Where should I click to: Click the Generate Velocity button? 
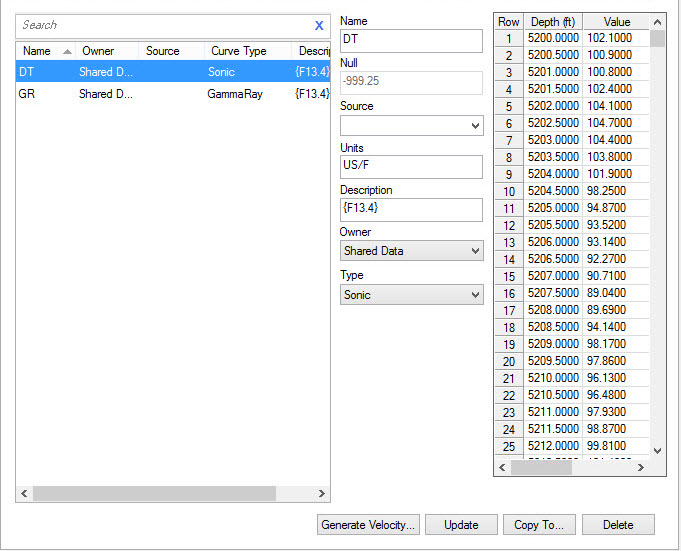click(367, 525)
